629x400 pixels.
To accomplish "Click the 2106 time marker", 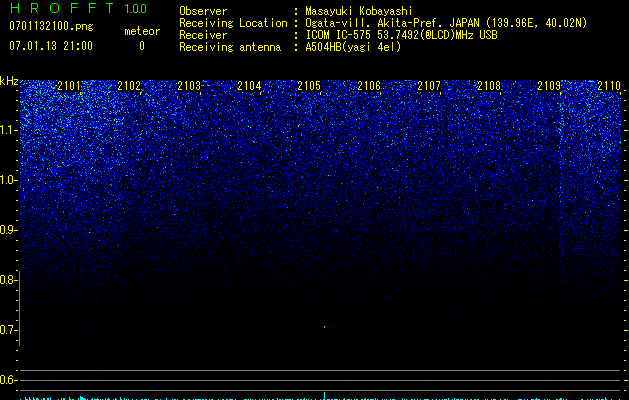I will pyautogui.click(x=369, y=86).
